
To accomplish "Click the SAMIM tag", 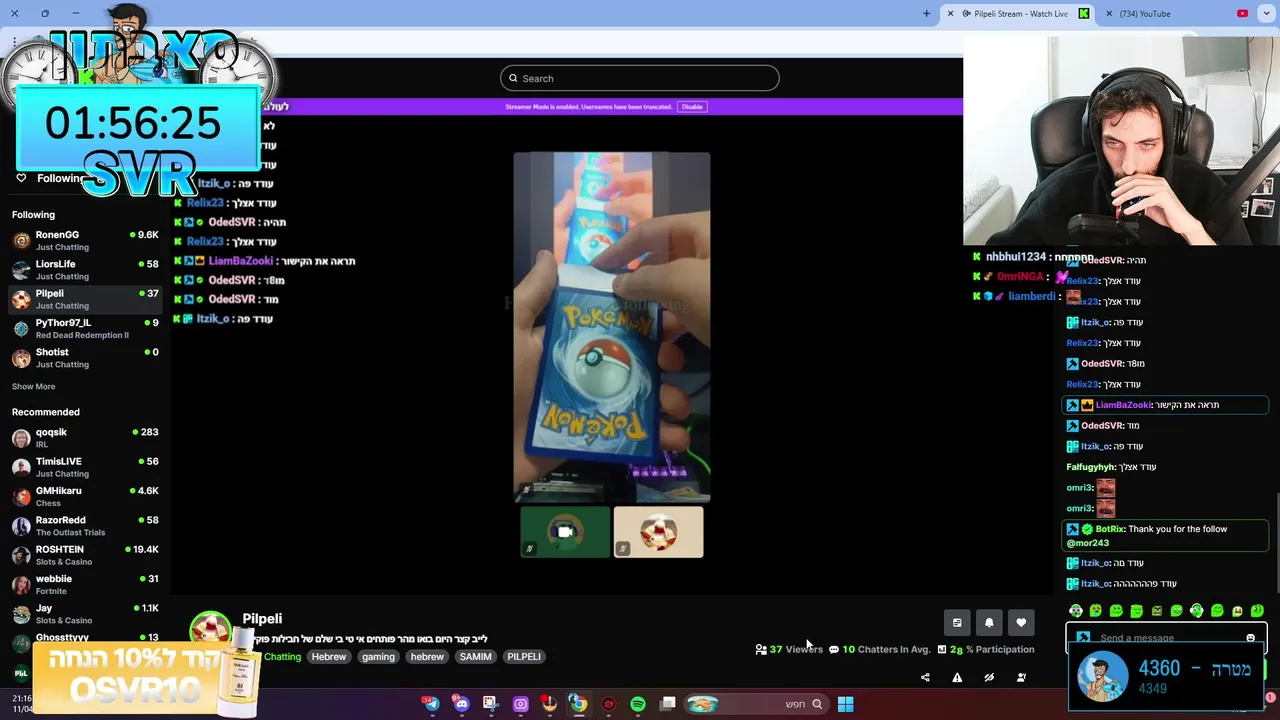I will click(475, 657).
